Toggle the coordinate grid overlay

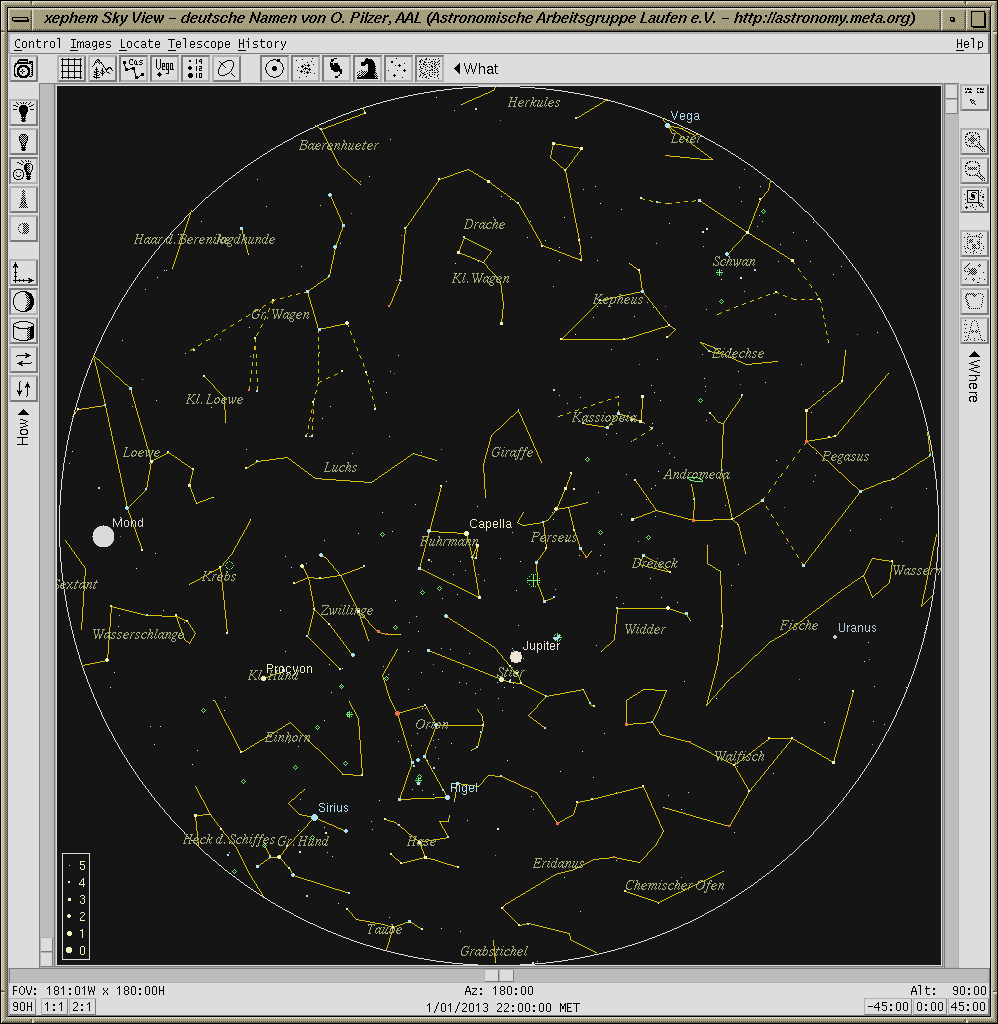pos(71,69)
